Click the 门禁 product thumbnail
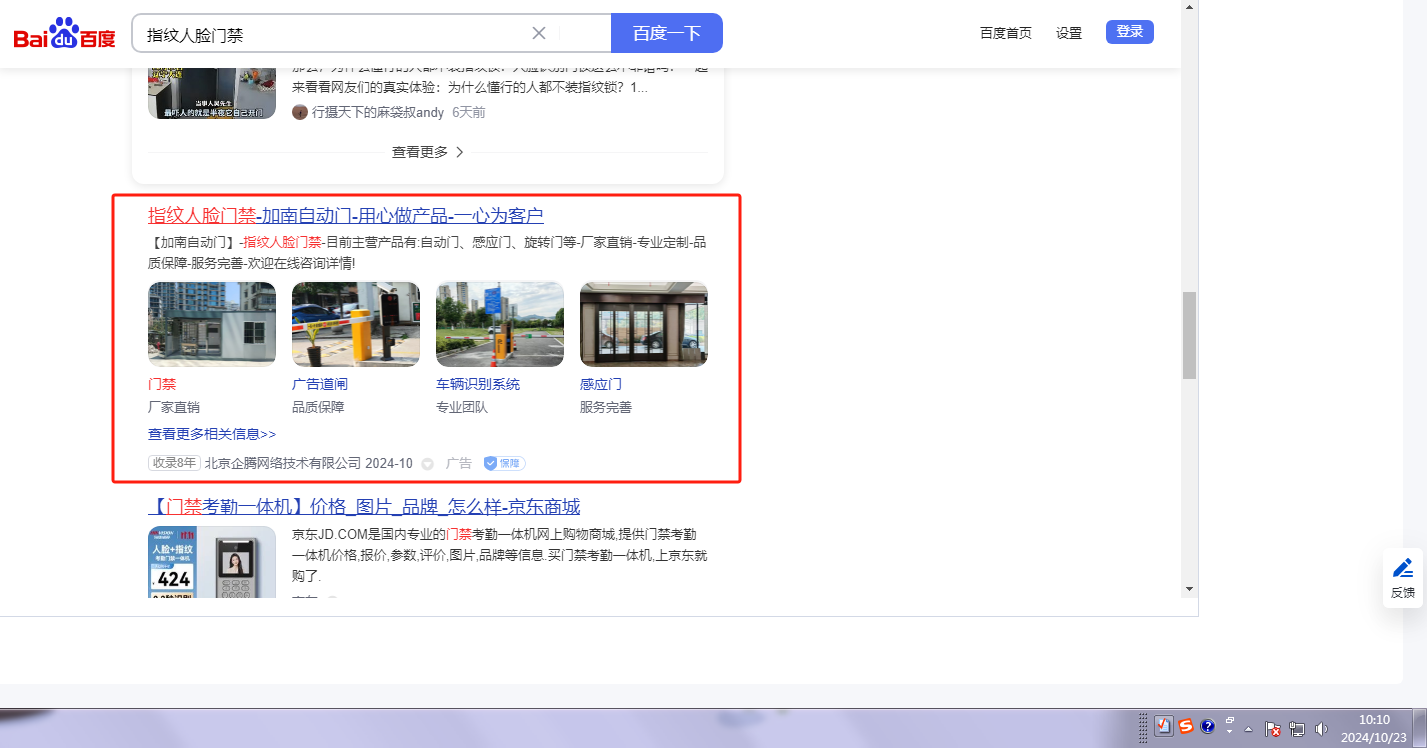The width and height of the screenshot is (1427, 748). coord(212,324)
